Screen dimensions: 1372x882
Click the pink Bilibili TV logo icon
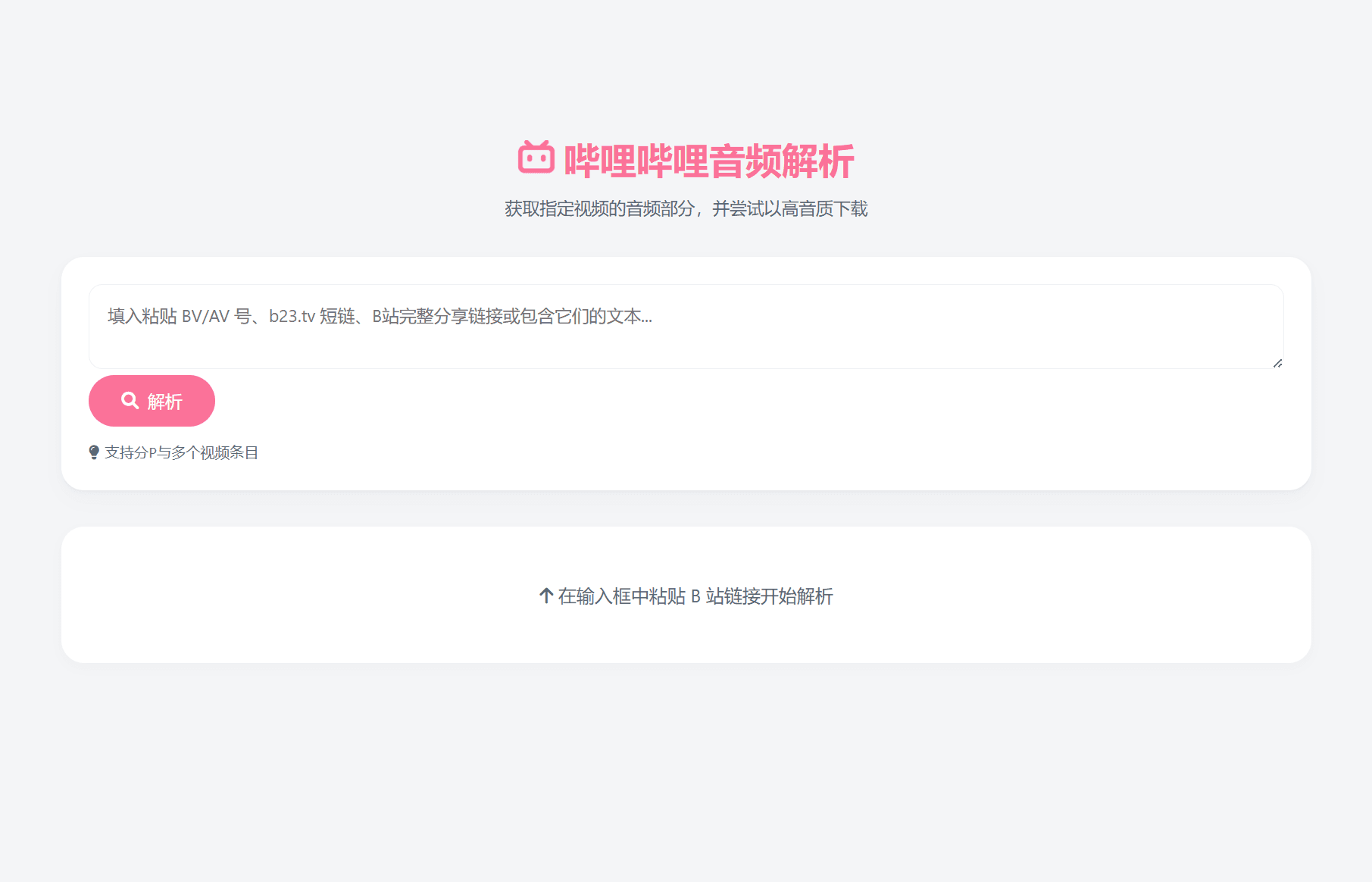click(536, 158)
